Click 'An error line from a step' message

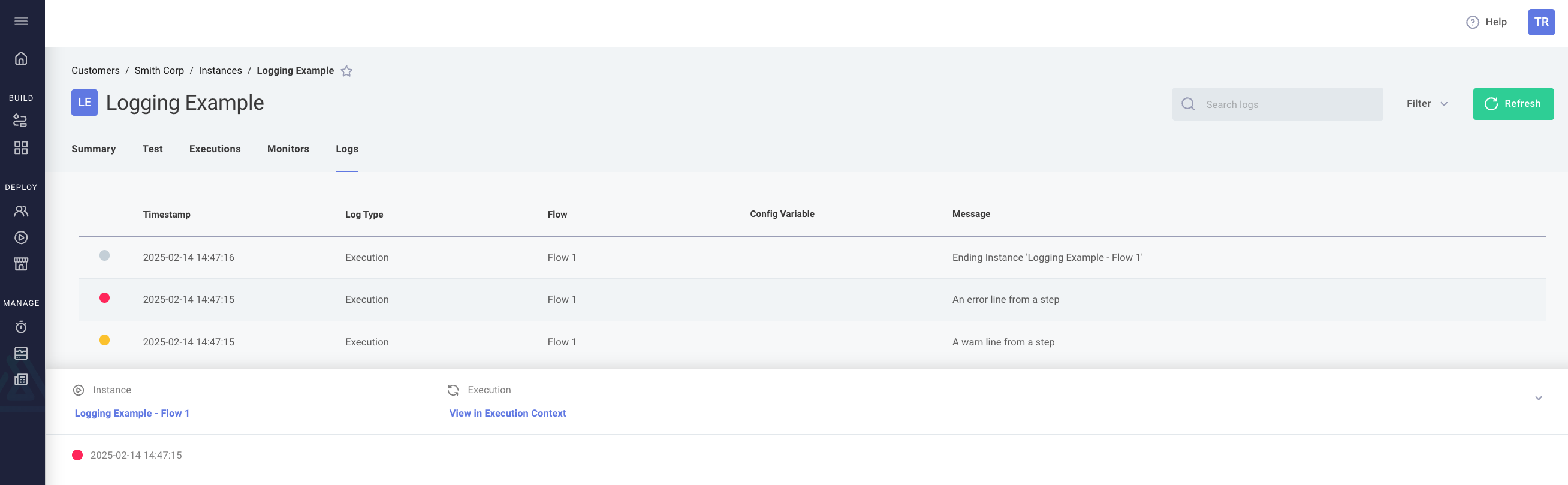1006,300
